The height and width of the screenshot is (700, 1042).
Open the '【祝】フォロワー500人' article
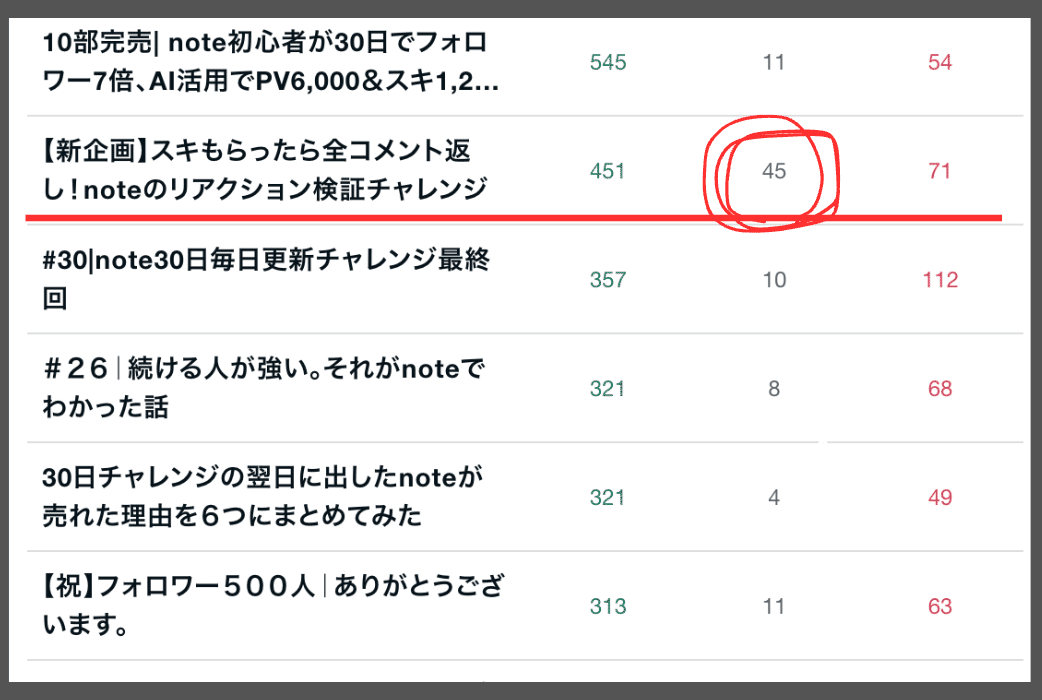(273, 606)
